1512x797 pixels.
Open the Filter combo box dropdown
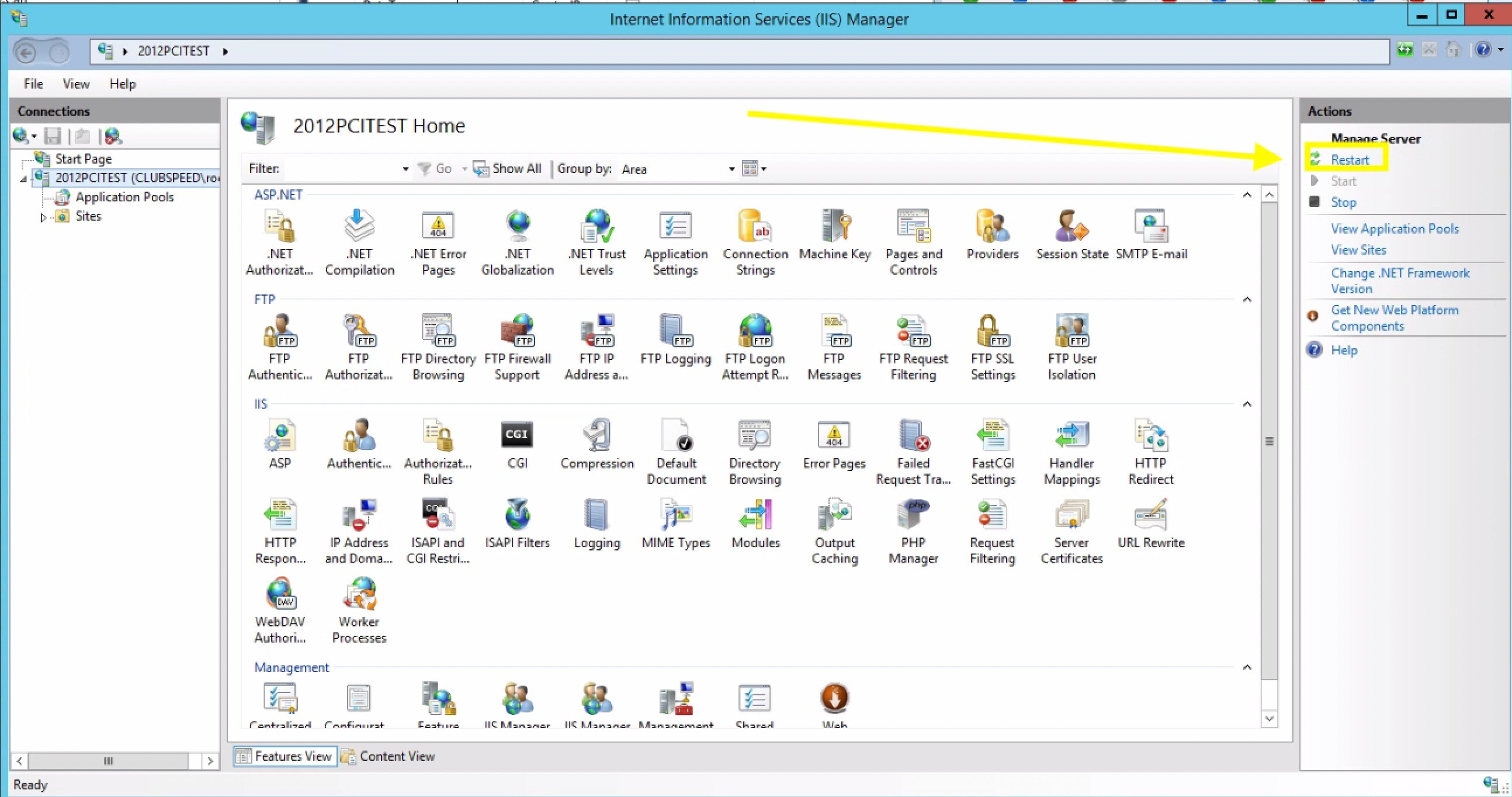(x=405, y=169)
